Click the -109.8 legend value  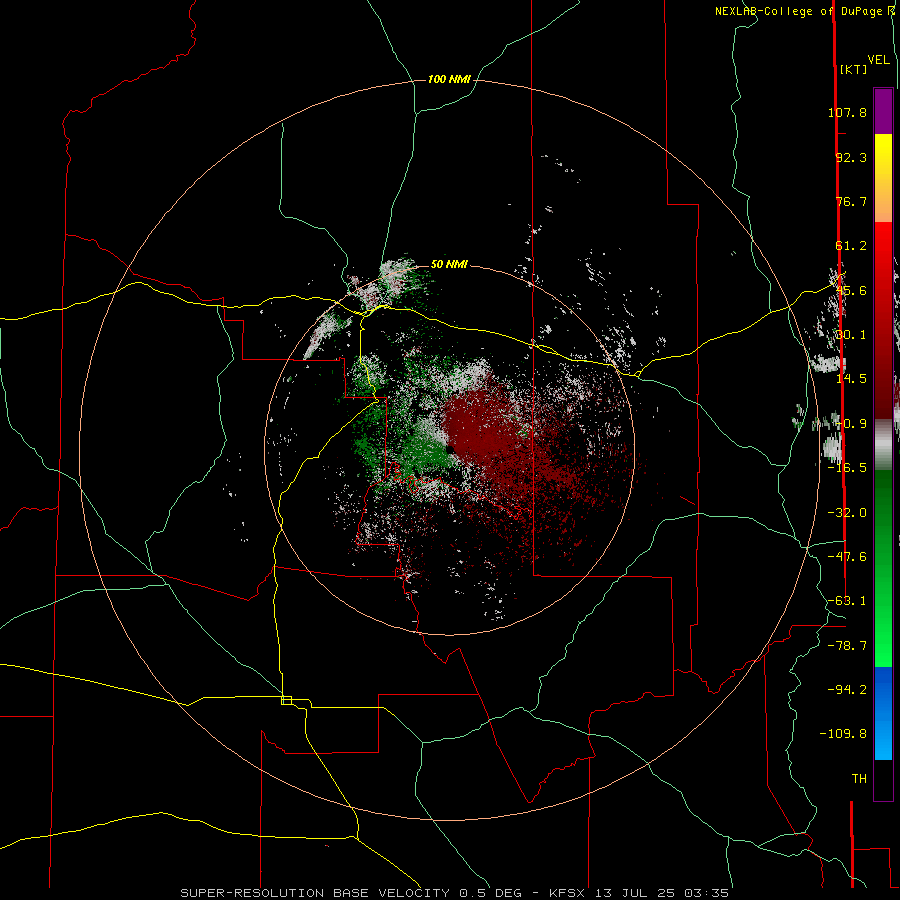843,734
